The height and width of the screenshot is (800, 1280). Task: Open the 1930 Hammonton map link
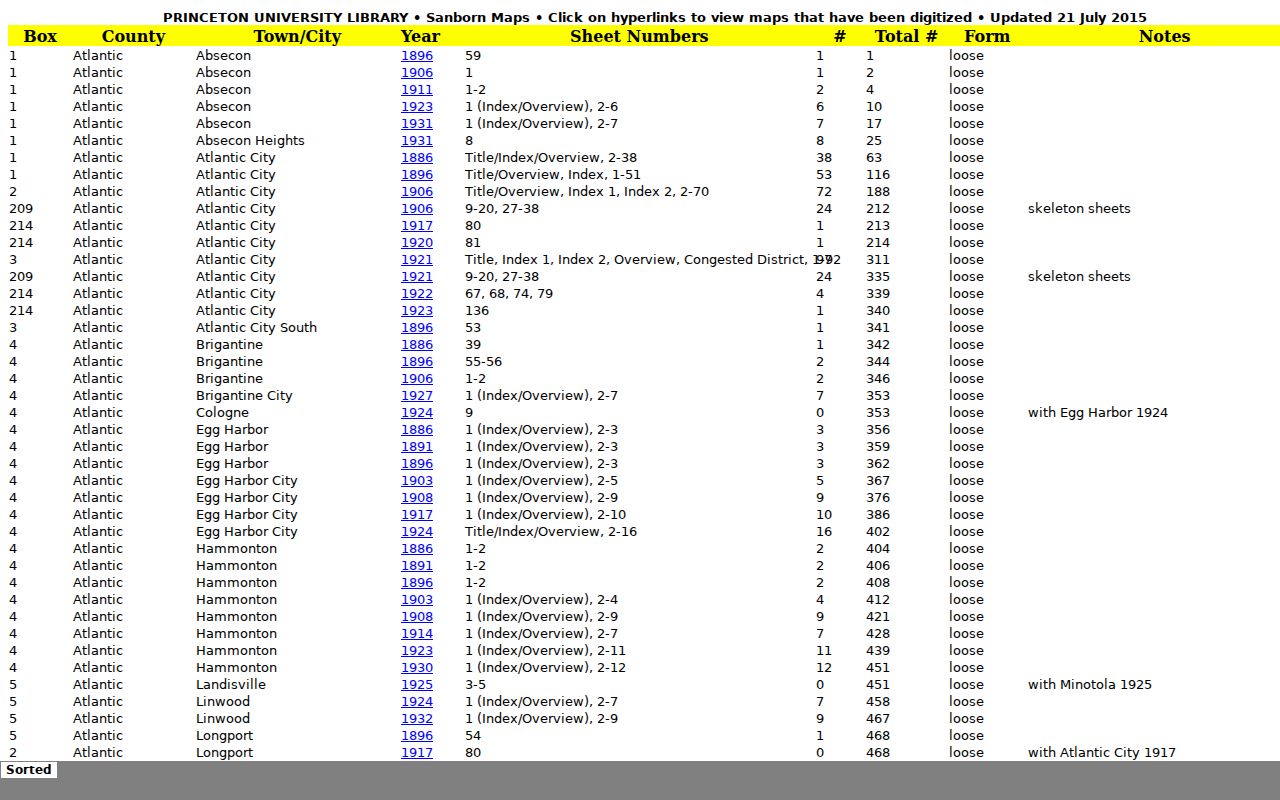pos(417,668)
